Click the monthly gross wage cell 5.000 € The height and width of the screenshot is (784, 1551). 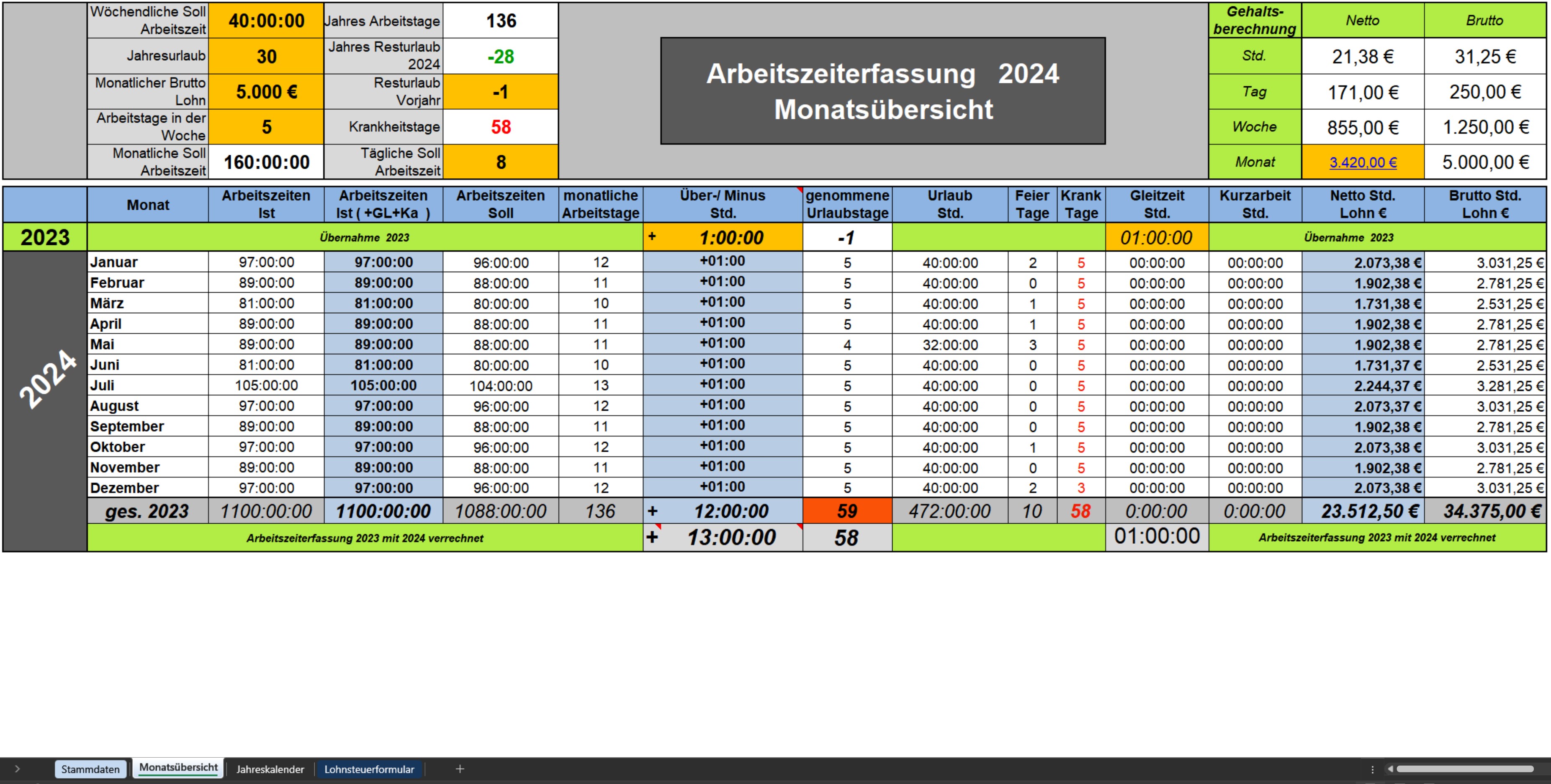(266, 92)
